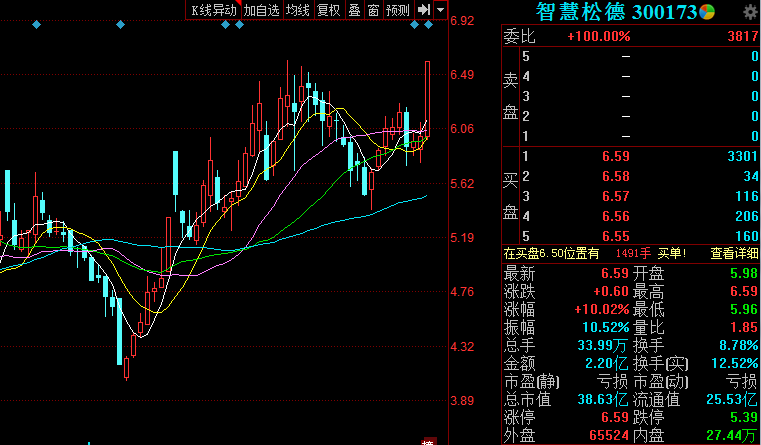Click bid volume 116
The image size is (761, 445).
pyautogui.click(x=746, y=196)
